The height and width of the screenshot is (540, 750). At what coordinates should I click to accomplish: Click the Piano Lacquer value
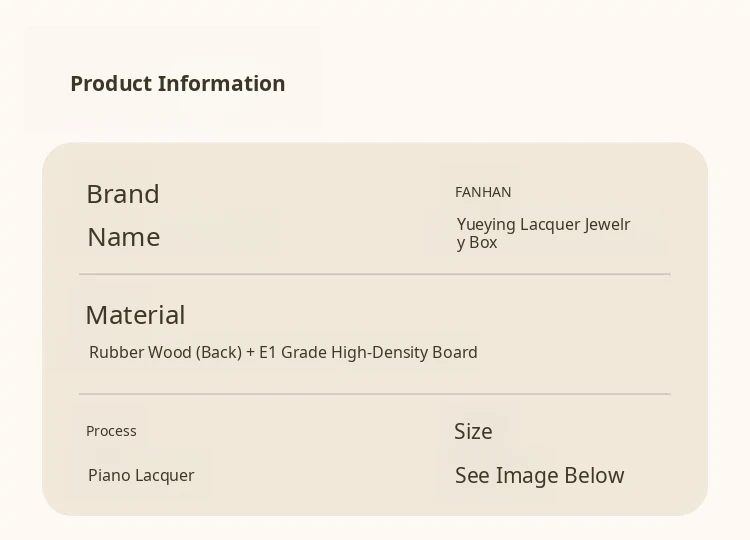[x=141, y=475]
